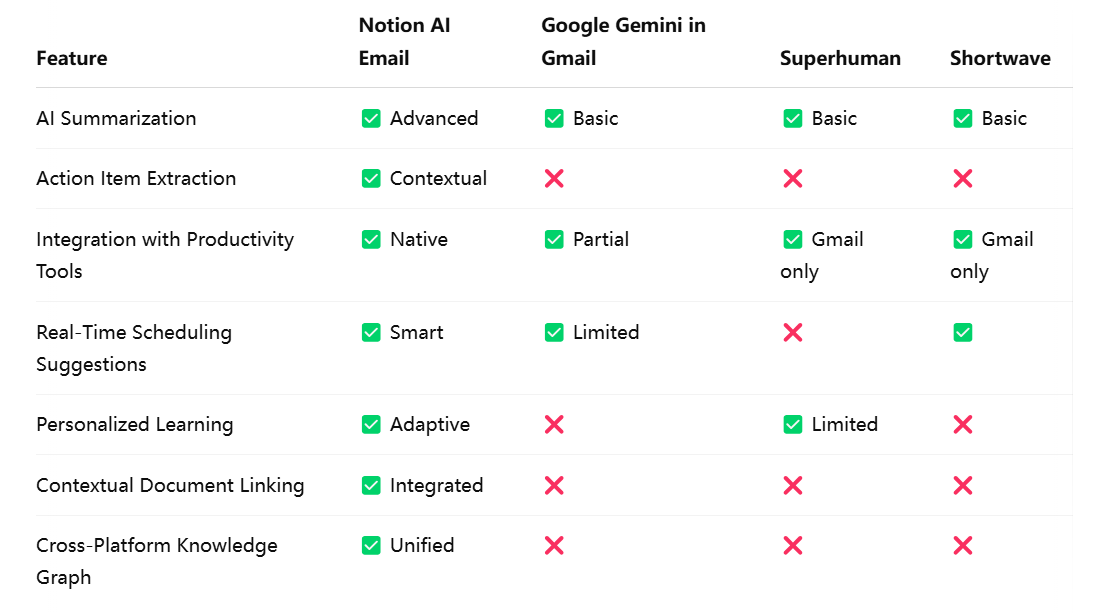The height and width of the screenshot is (613, 1110).
Task: Click the Shortwave column header
Action: click(x=1000, y=58)
